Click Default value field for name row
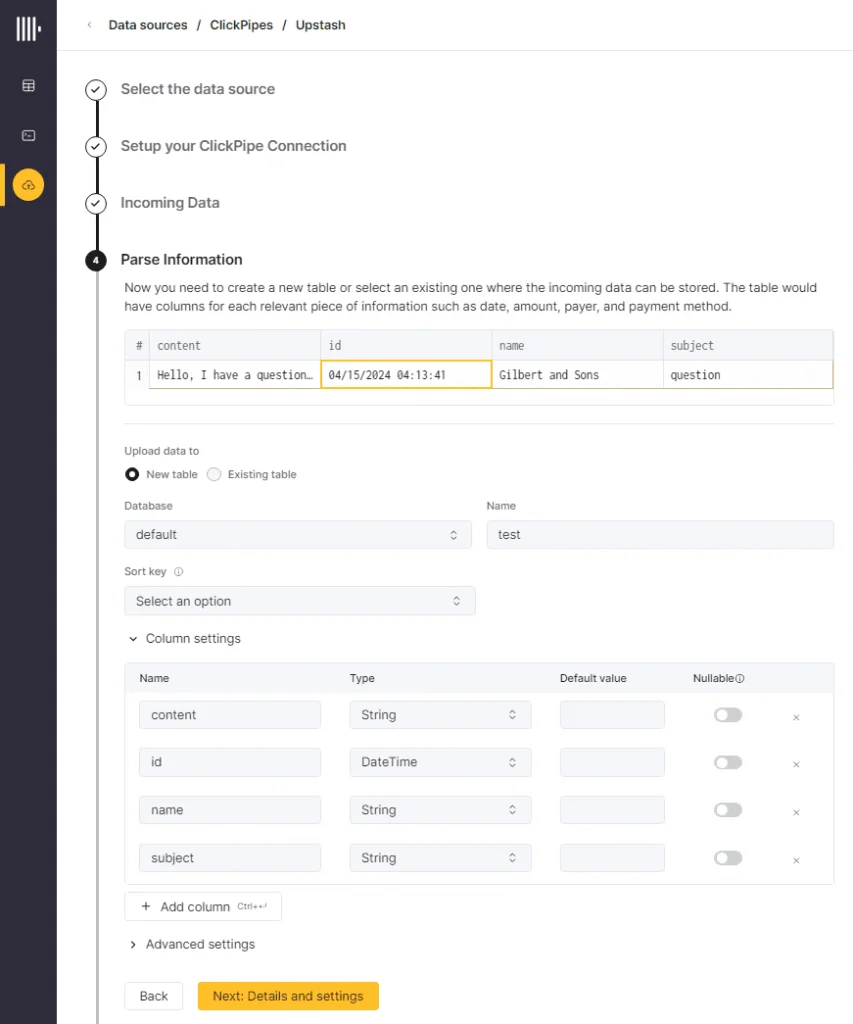Viewport: 853px width, 1024px height. point(612,810)
